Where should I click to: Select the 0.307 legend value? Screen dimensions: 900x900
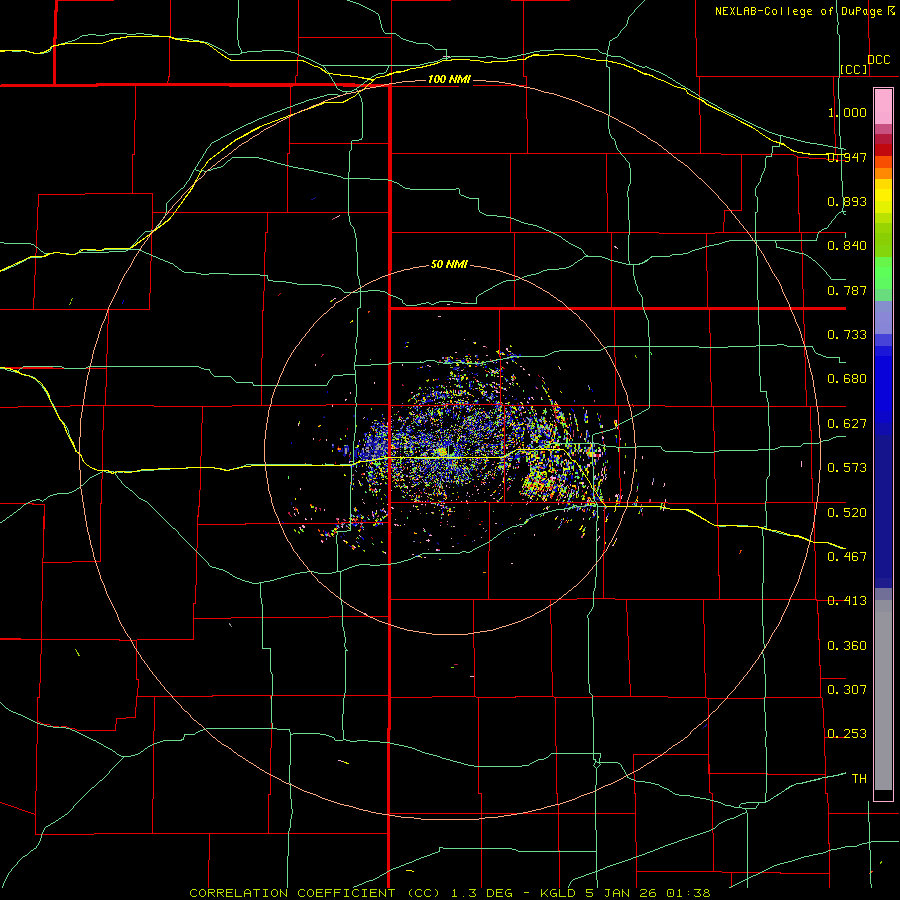click(x=847, y=689)
